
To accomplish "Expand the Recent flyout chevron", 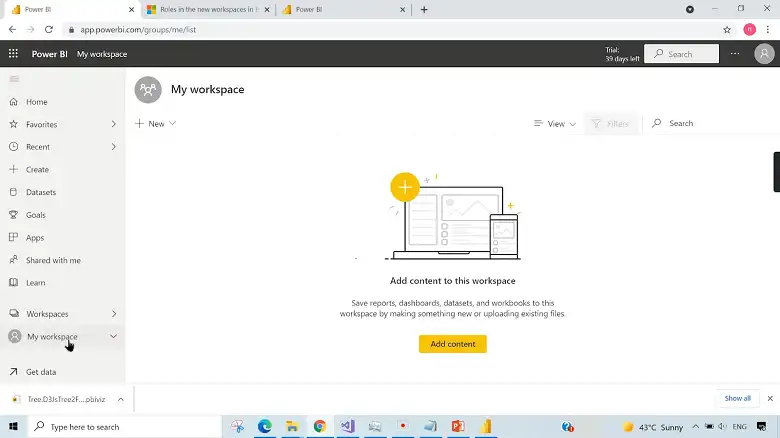I will (113, 147).
